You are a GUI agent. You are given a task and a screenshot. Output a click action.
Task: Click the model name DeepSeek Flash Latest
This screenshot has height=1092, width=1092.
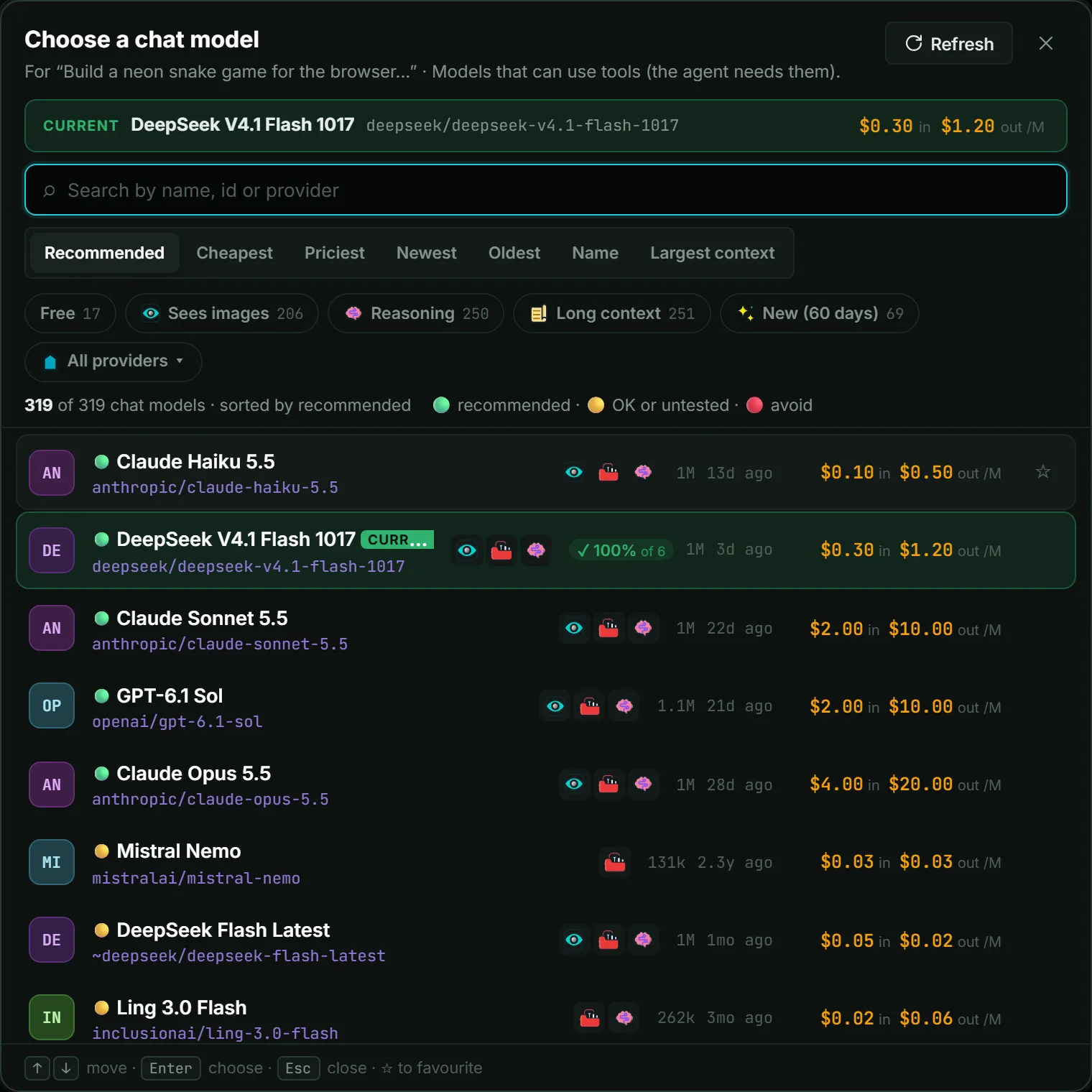coord(223,930)
